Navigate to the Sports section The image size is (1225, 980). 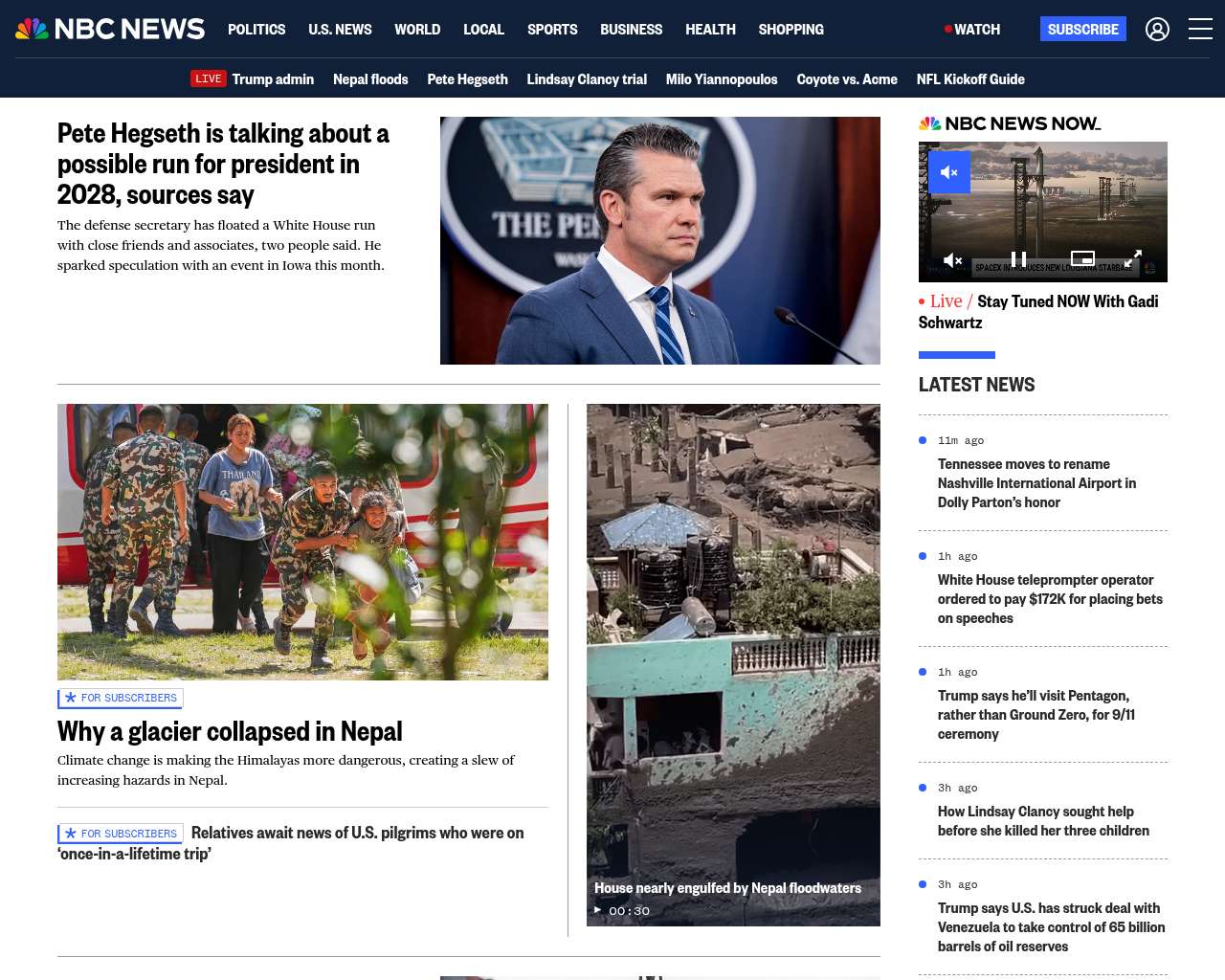coord(552,30)
